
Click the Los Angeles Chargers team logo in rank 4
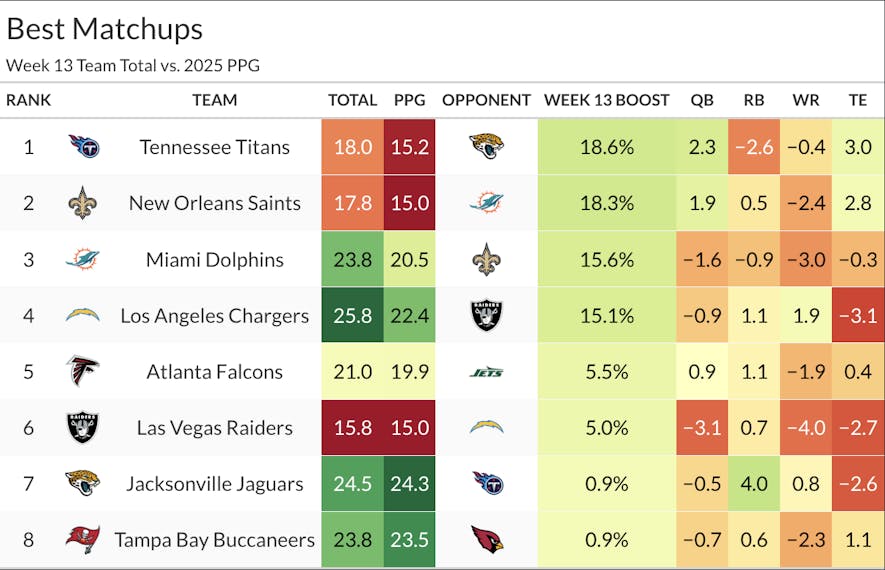pos(83,316)
